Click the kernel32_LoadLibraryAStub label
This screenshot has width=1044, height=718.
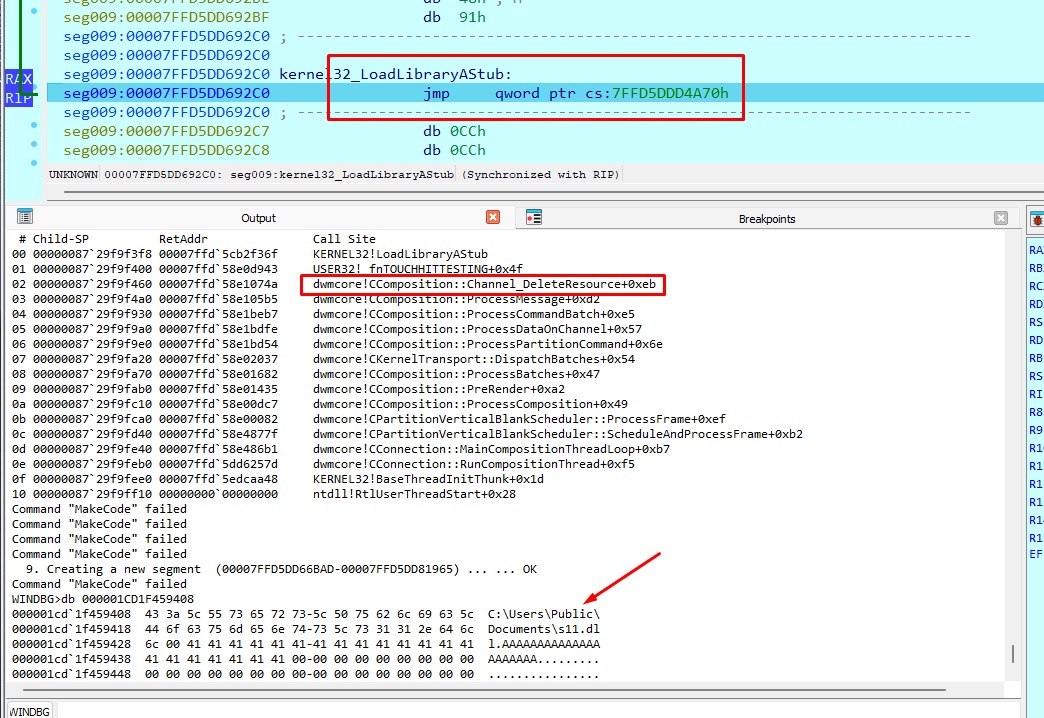[x=395, y=74]
